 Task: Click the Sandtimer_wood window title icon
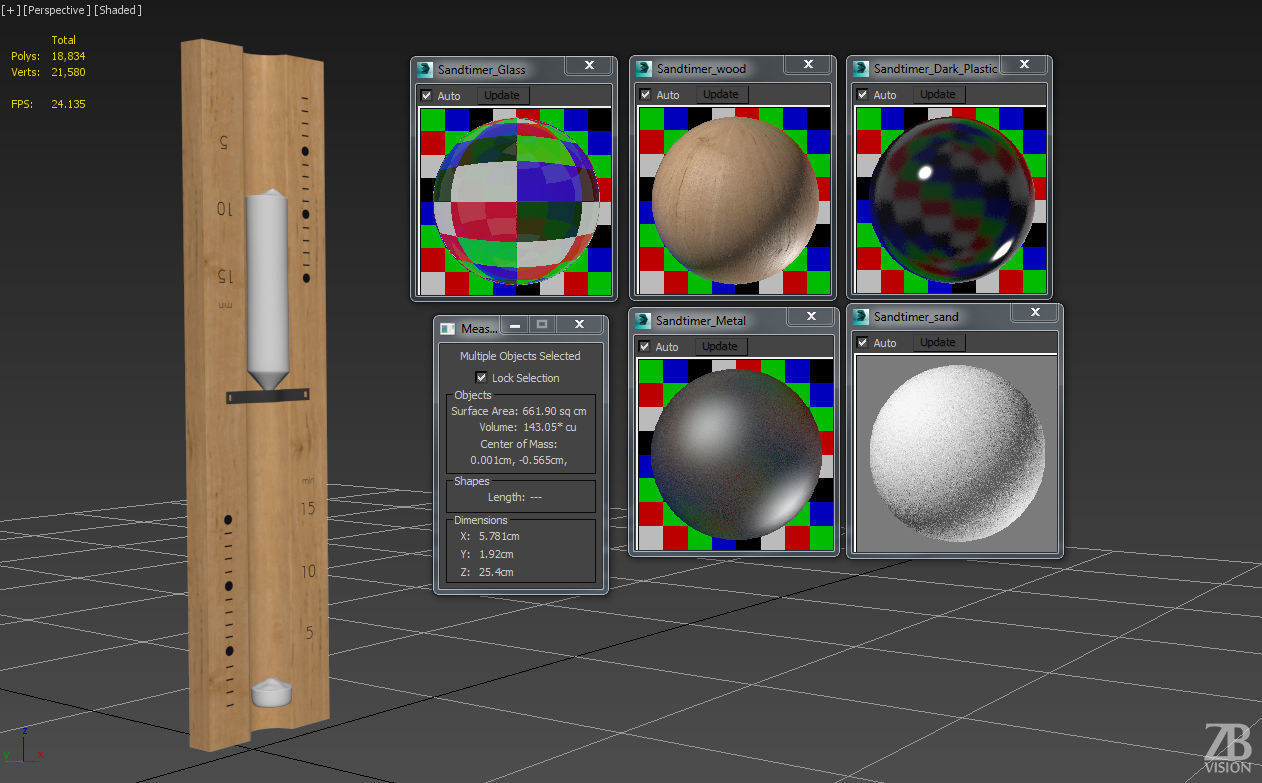pyautogui.click(x=644, y=68)
